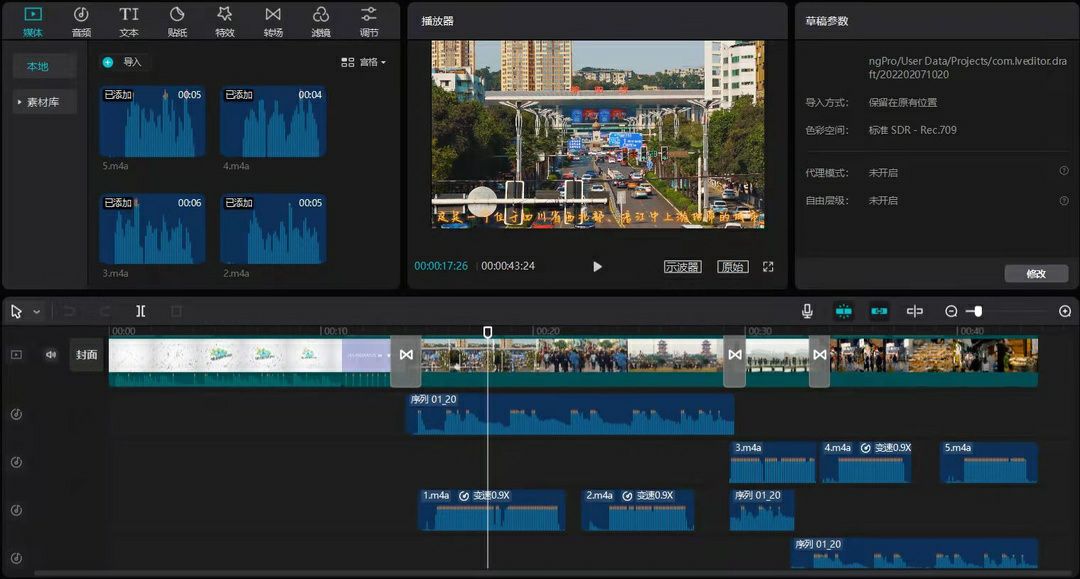This screenshot has width=1080, height=579.
Task: Open the selection tool mode dropdown arrow
Action: pyautogui.click(x=37, y=312)
